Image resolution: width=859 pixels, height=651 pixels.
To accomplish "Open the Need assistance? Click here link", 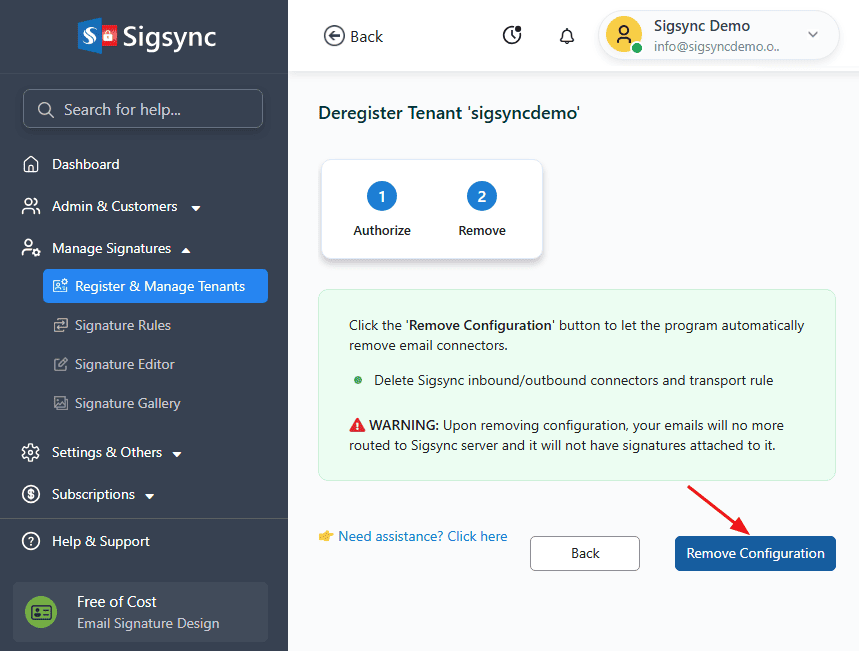I will click(x=422, y=537).
